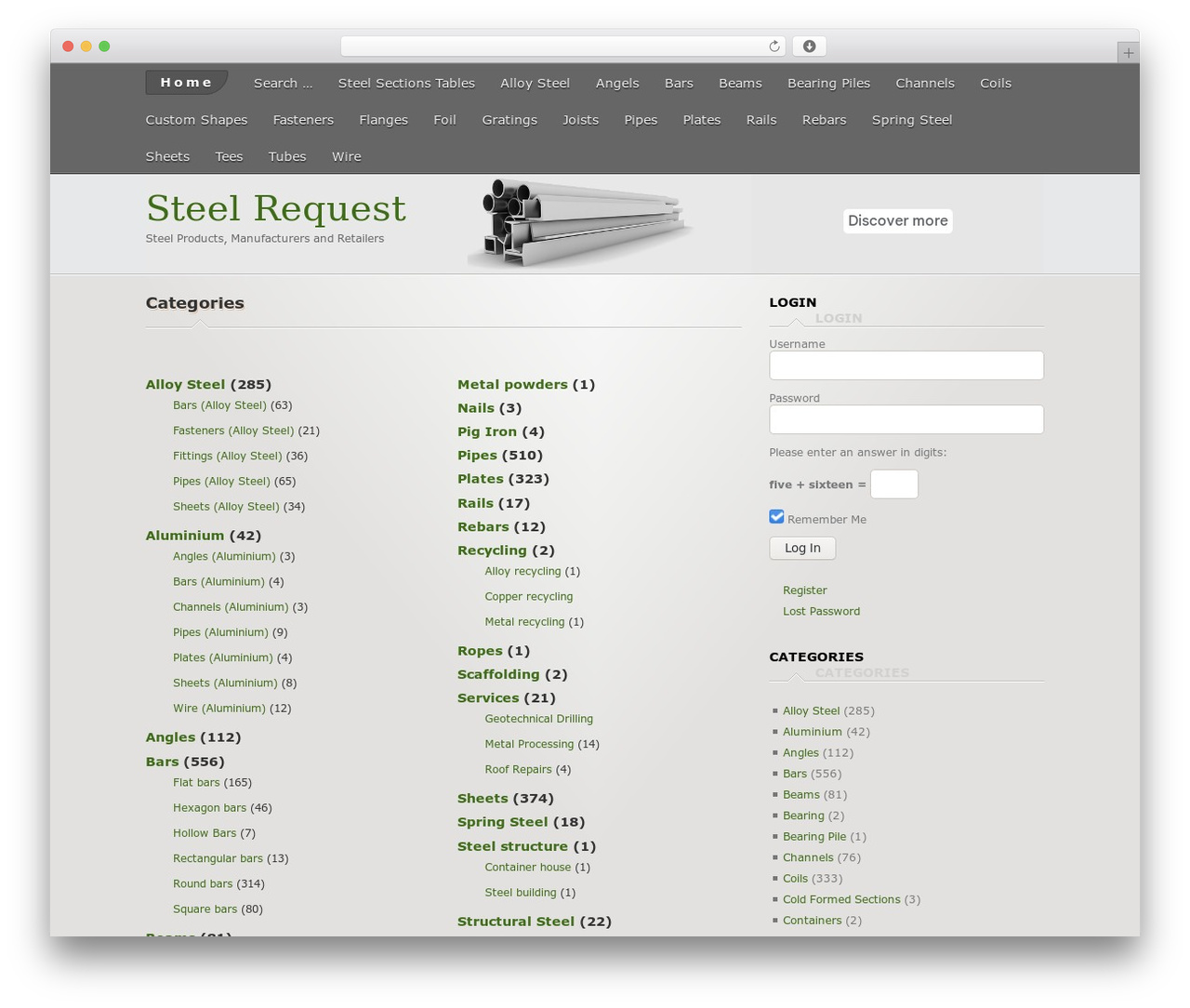
Task: Open Fasteners (Alloy Steel) subcategory
Action: click(233, 431)
